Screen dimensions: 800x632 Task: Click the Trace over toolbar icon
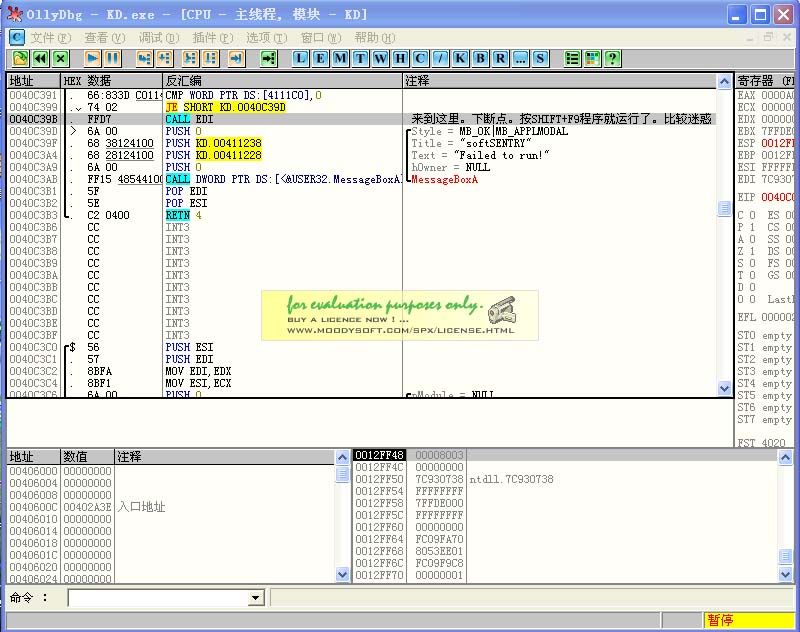coord(210,59)
